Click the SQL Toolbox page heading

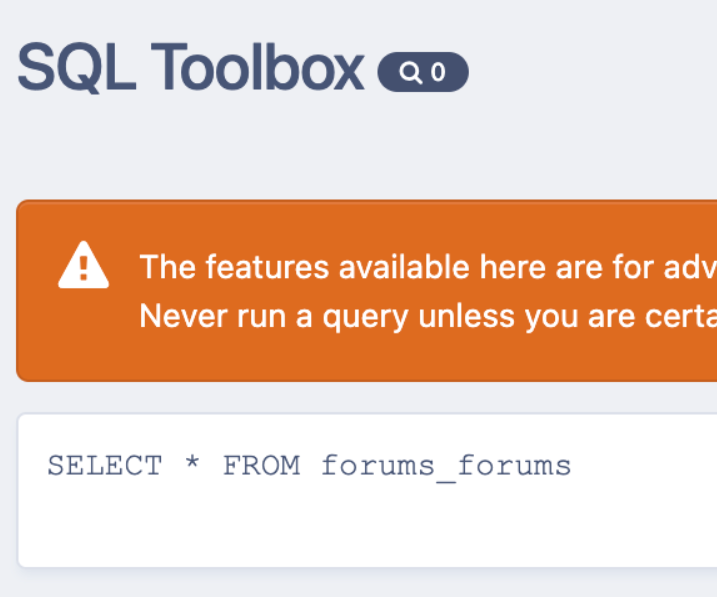coord(191,68)
